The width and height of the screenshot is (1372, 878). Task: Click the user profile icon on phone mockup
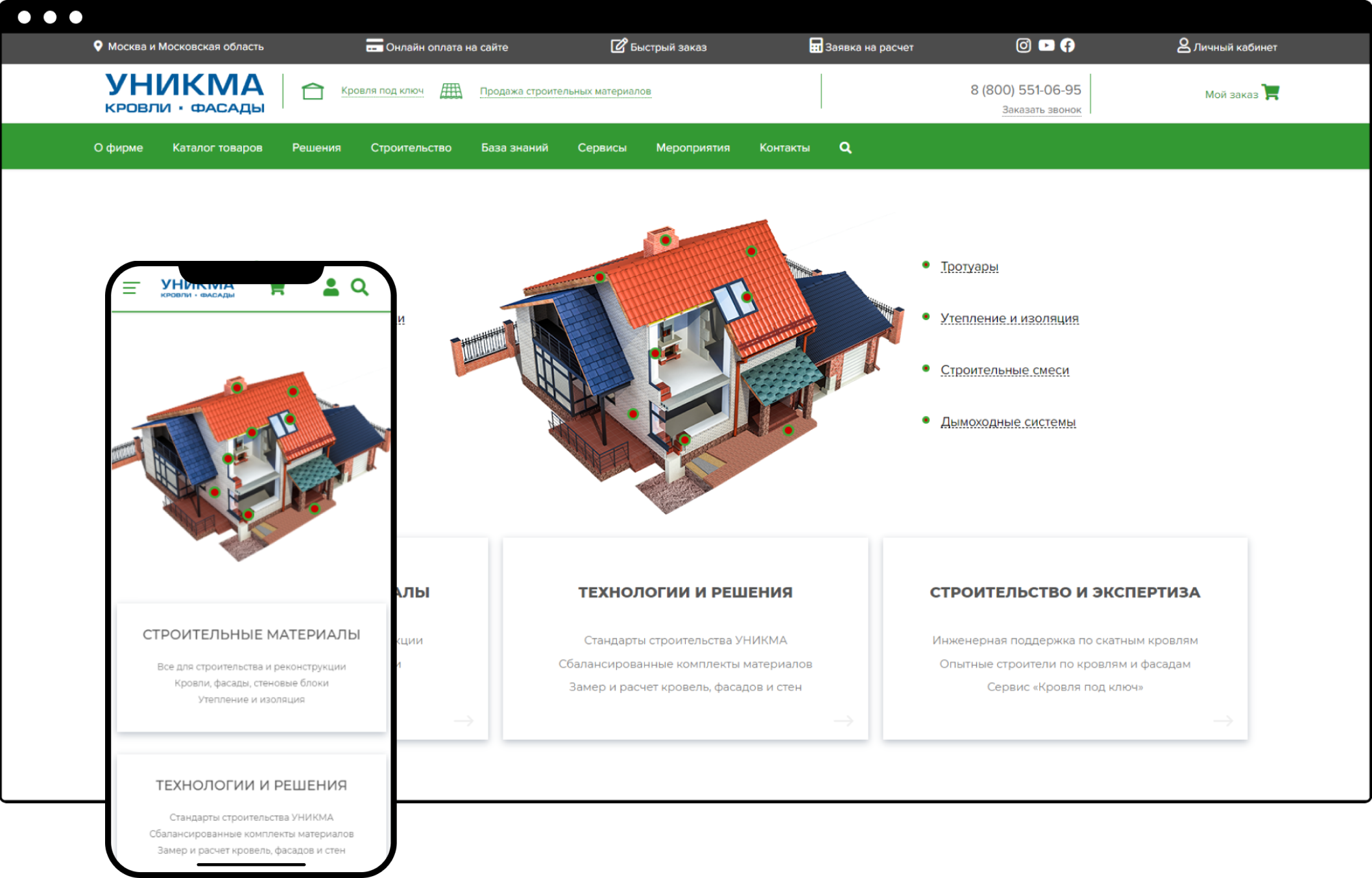331,287
